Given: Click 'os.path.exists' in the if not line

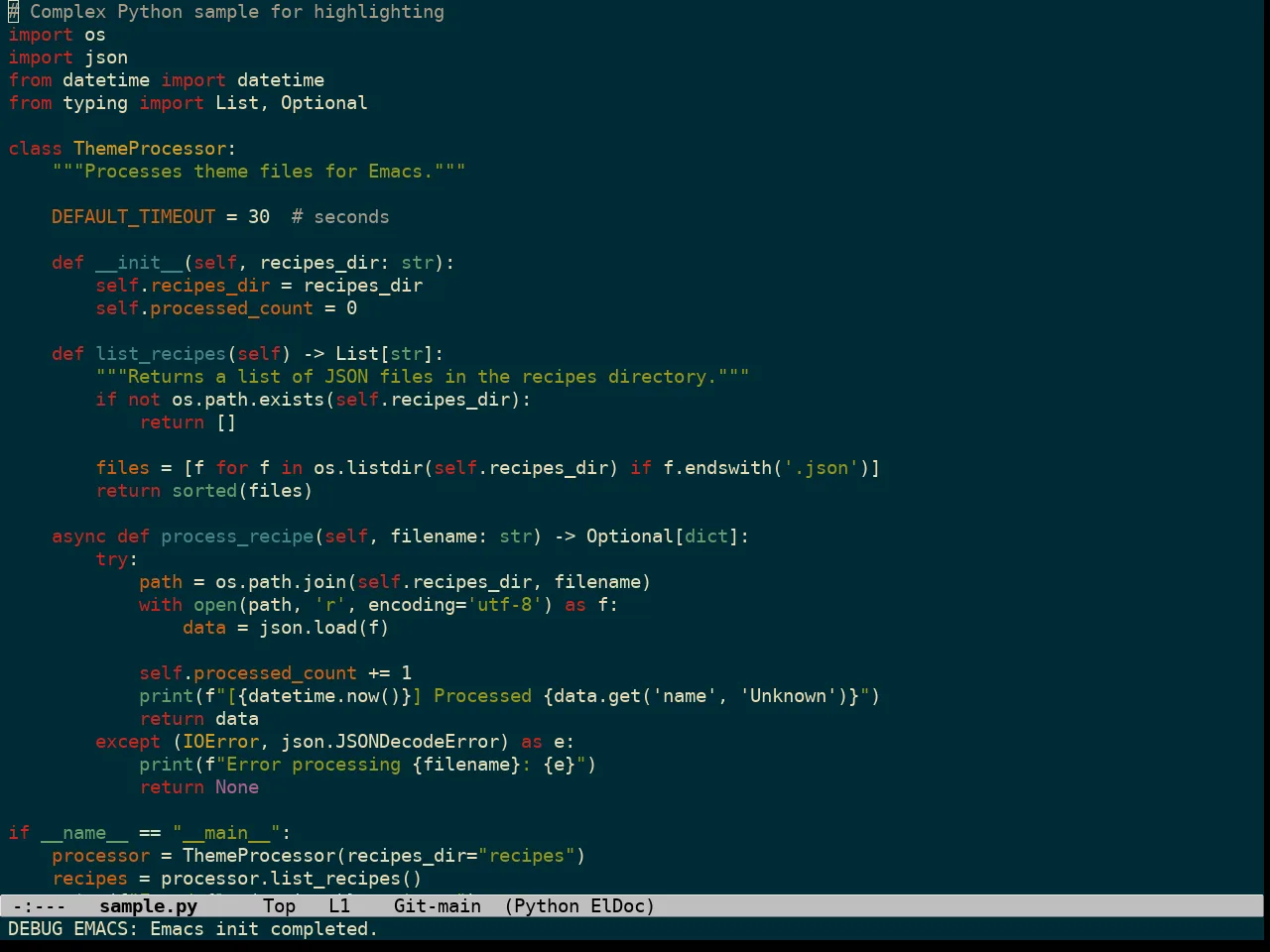Looking at the screenshot, I should (x=248, y=400).
